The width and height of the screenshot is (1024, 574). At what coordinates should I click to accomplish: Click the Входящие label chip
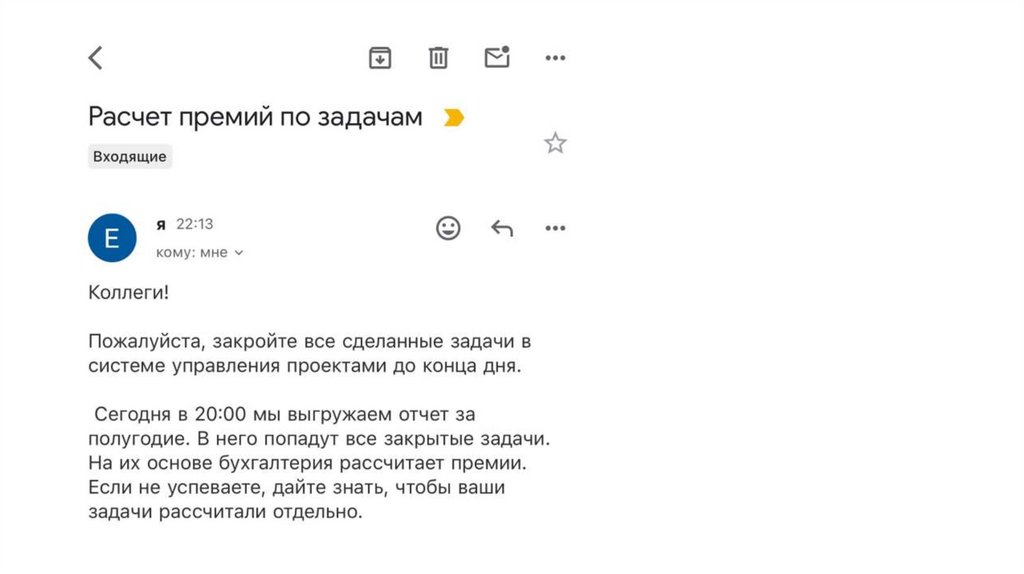point(130,156)
